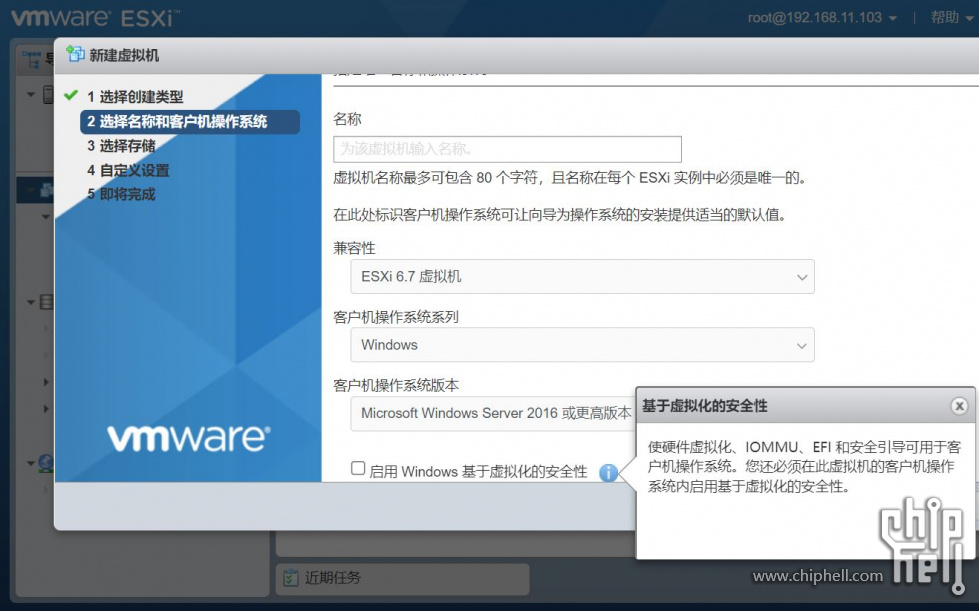Enable Windows virtualization-based security checkbox
The width and height of the screenshot is (979, 611).
tap(358, 468)
